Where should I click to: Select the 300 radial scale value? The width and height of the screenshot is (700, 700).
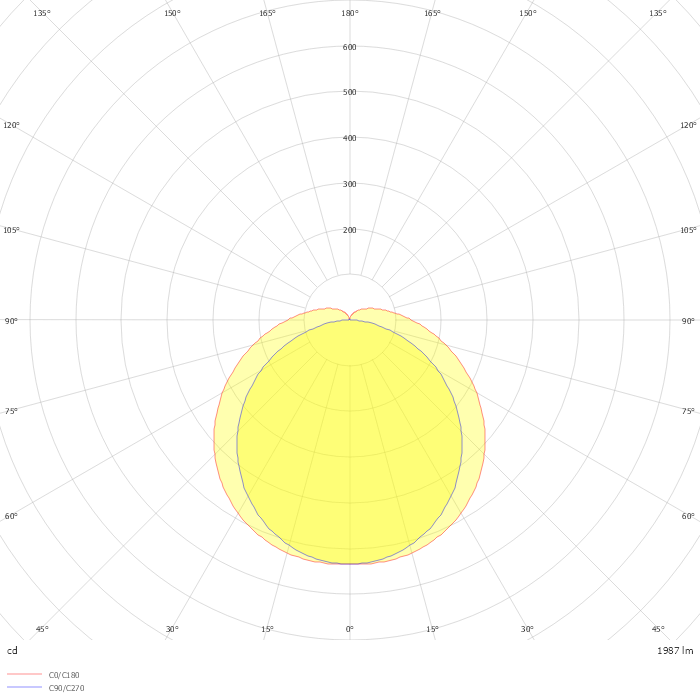tap(350, 184)
